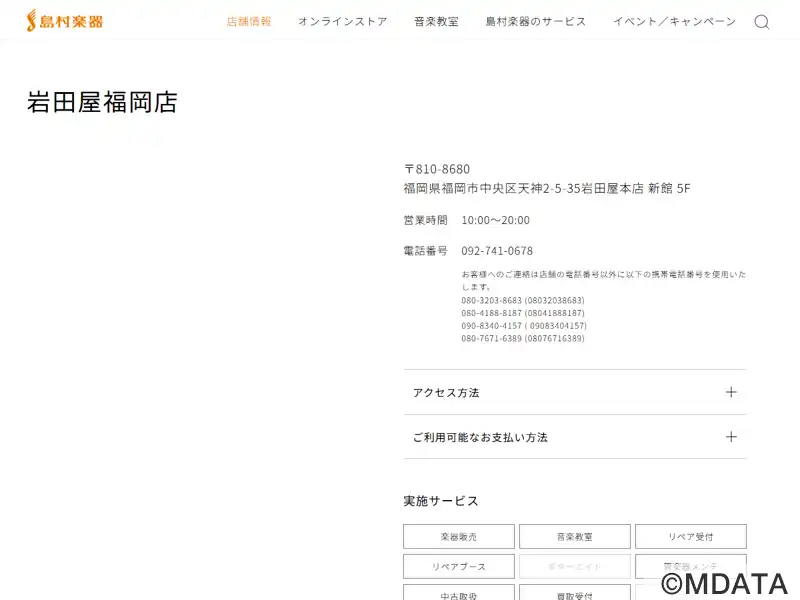Click the store phone number 092-741-0678
The image size is (800, 600).
coord(497,251)
